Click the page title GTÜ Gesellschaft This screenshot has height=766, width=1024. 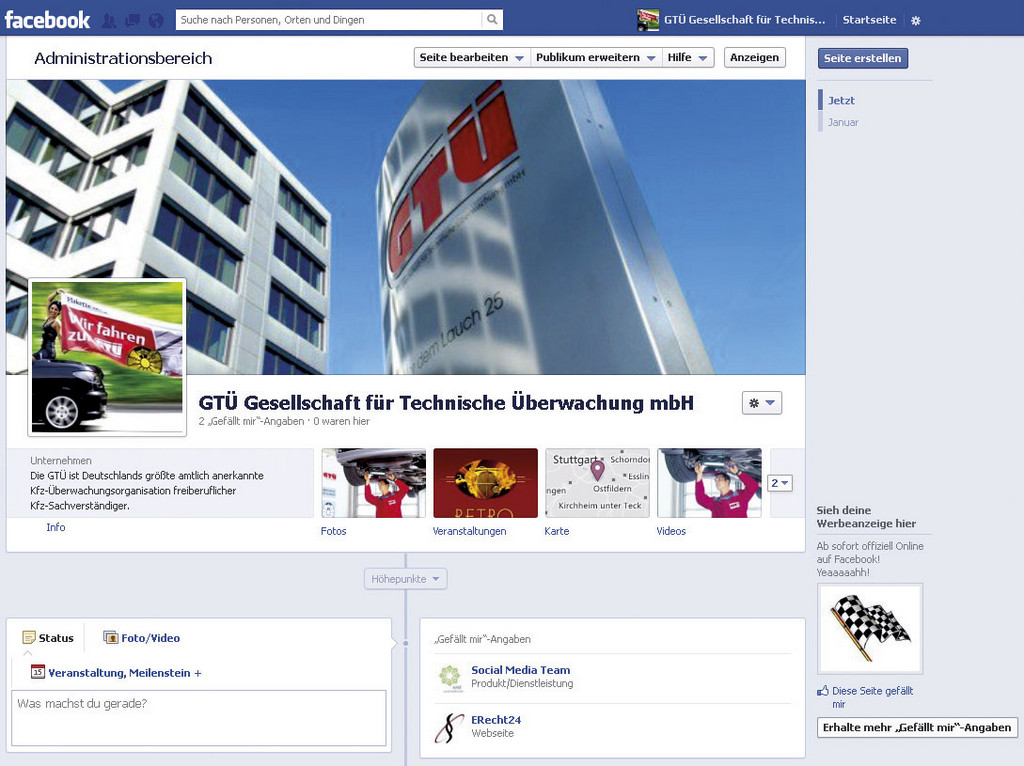click(x=445, y=402)
